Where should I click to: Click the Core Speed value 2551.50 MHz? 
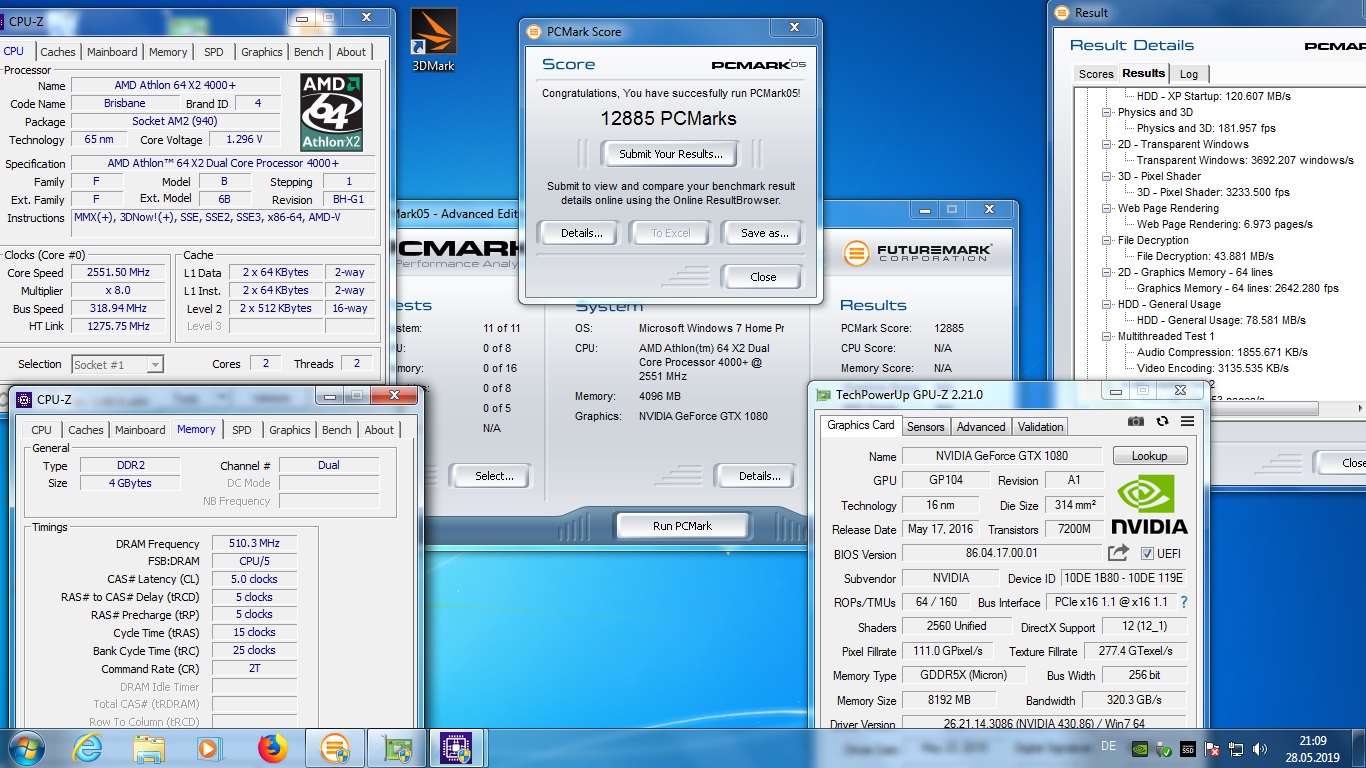120,272
